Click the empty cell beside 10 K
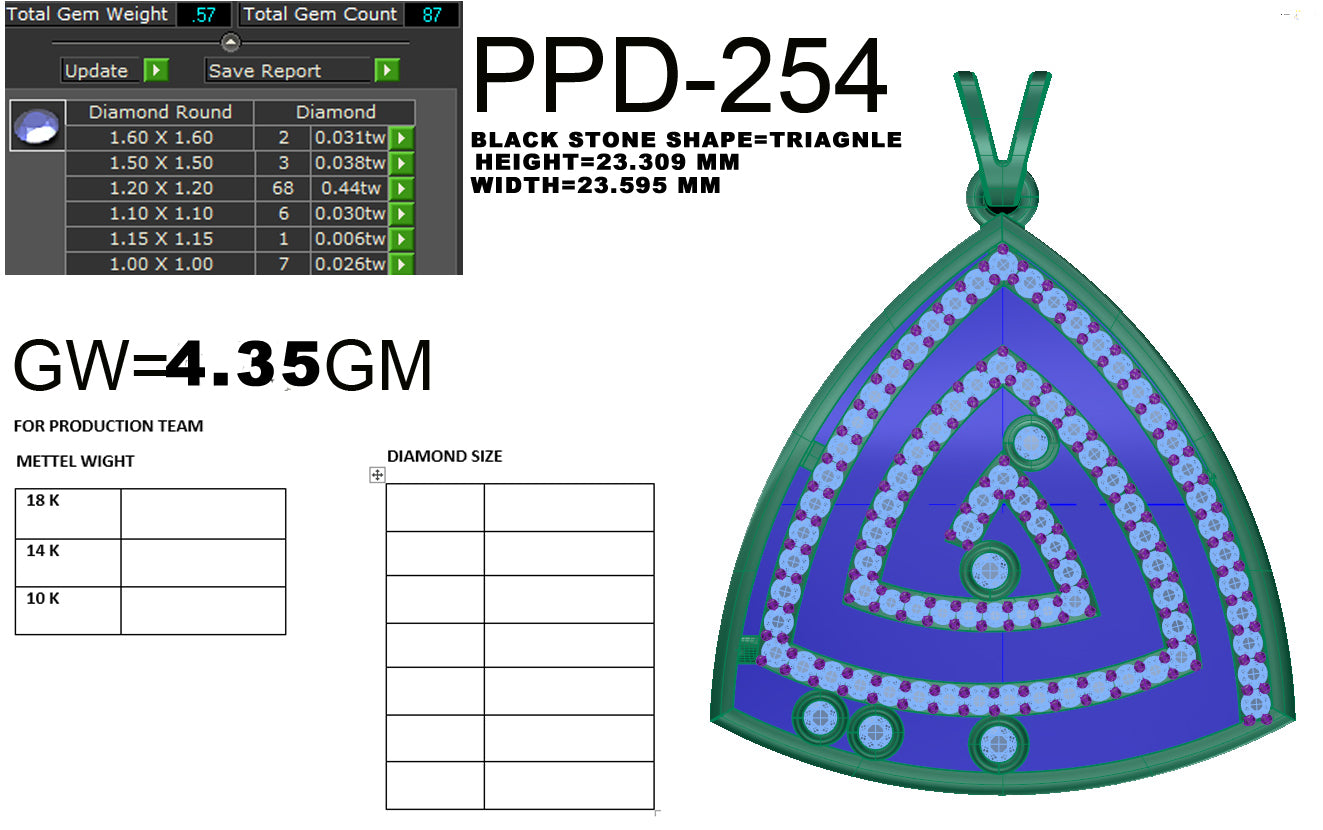 click(203, 610)
